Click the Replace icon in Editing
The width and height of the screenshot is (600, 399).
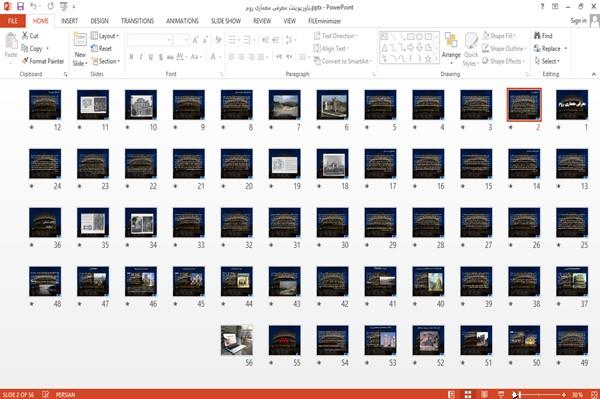[537, 48]
